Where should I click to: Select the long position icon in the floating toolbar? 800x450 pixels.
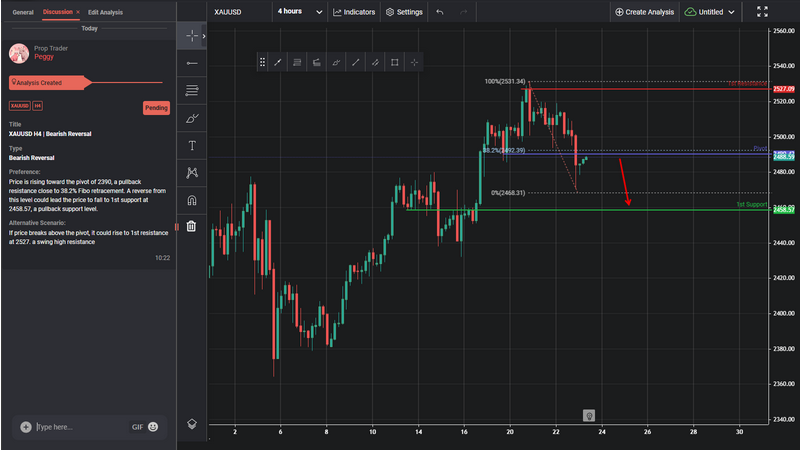point(316,62)
